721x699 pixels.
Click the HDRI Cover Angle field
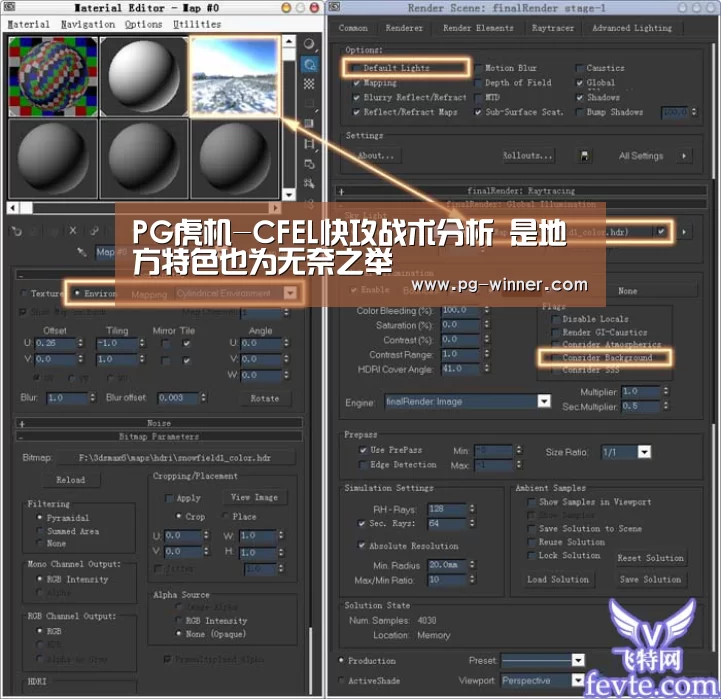(x=461, y=369)
